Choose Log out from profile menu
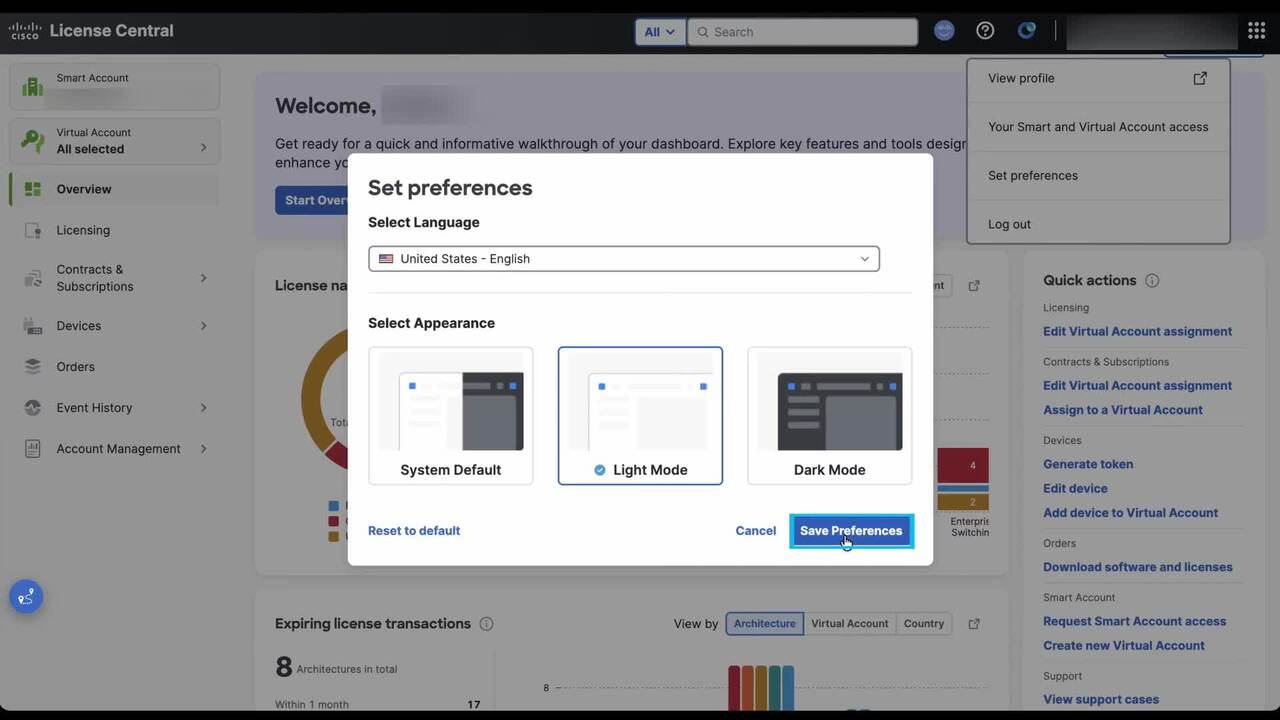The image size is (1280, 720). tap(1009, 224)
